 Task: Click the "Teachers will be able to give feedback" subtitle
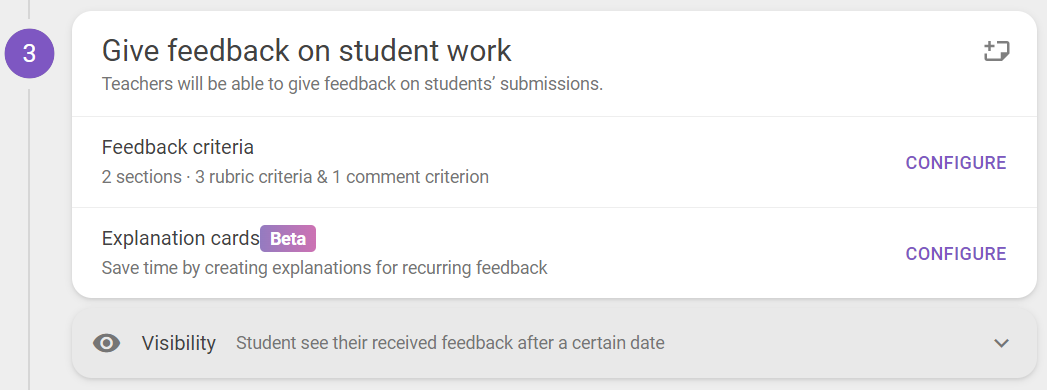(x=352, y=85)
